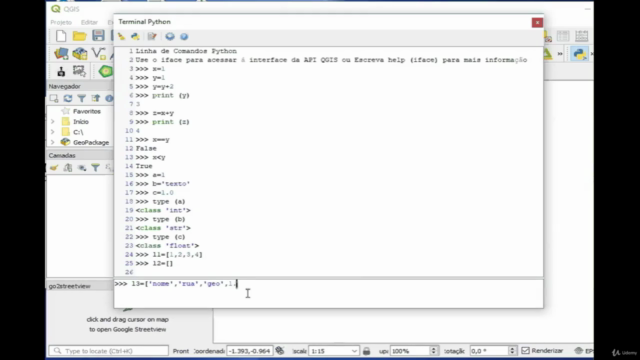Click console output "<class 'float'>"
Image resolution: width=640 pixels, height=360 pixels.
tap(167, 246)
